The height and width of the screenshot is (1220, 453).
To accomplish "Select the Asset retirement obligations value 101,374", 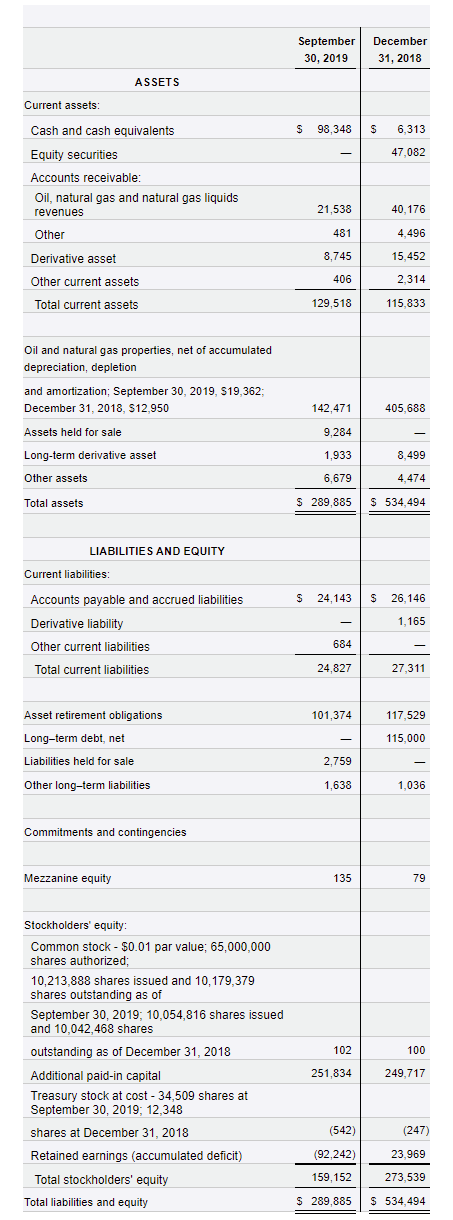I will point(332,715).
